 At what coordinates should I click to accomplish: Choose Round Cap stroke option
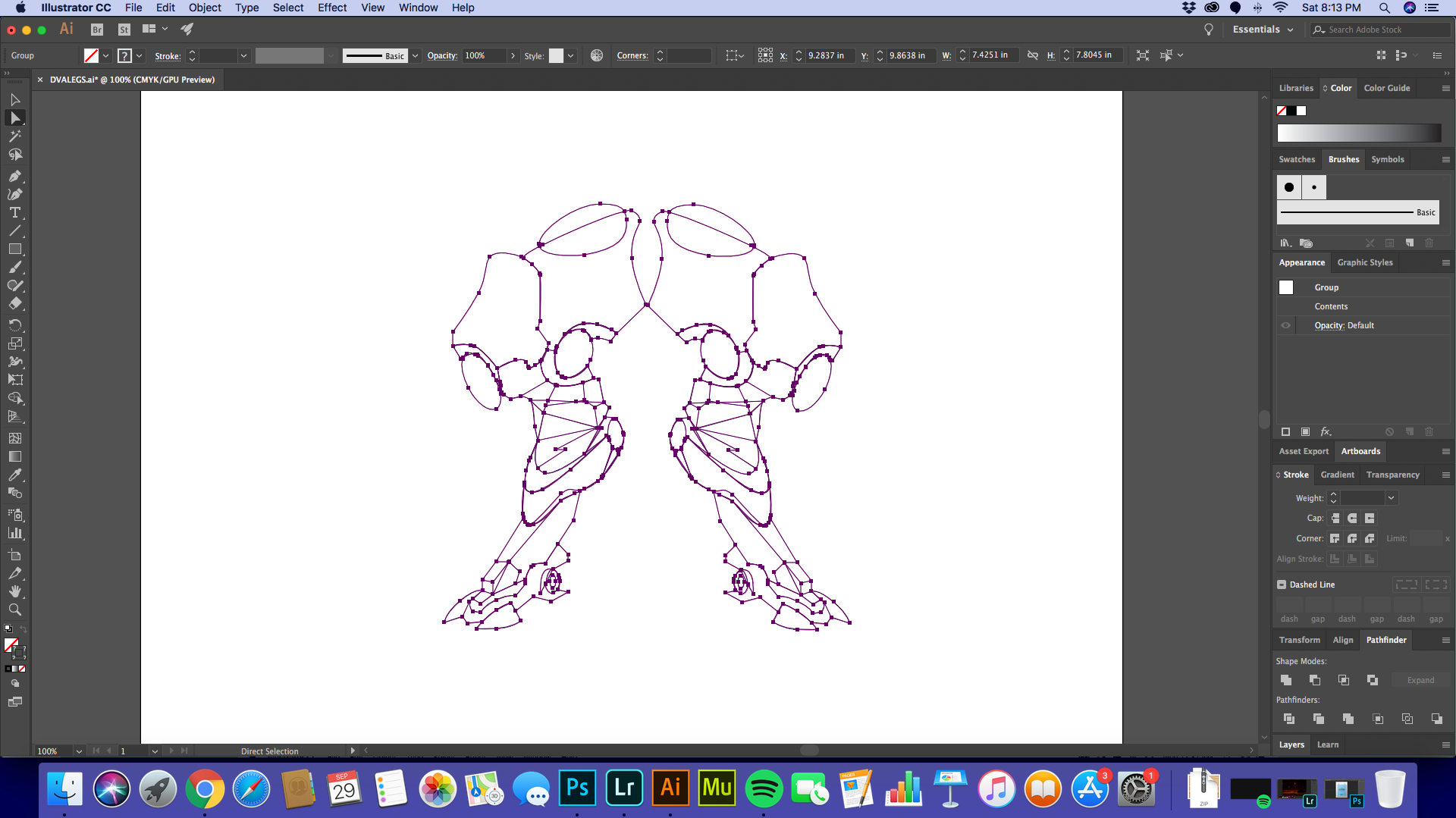tap(1352, 519)
